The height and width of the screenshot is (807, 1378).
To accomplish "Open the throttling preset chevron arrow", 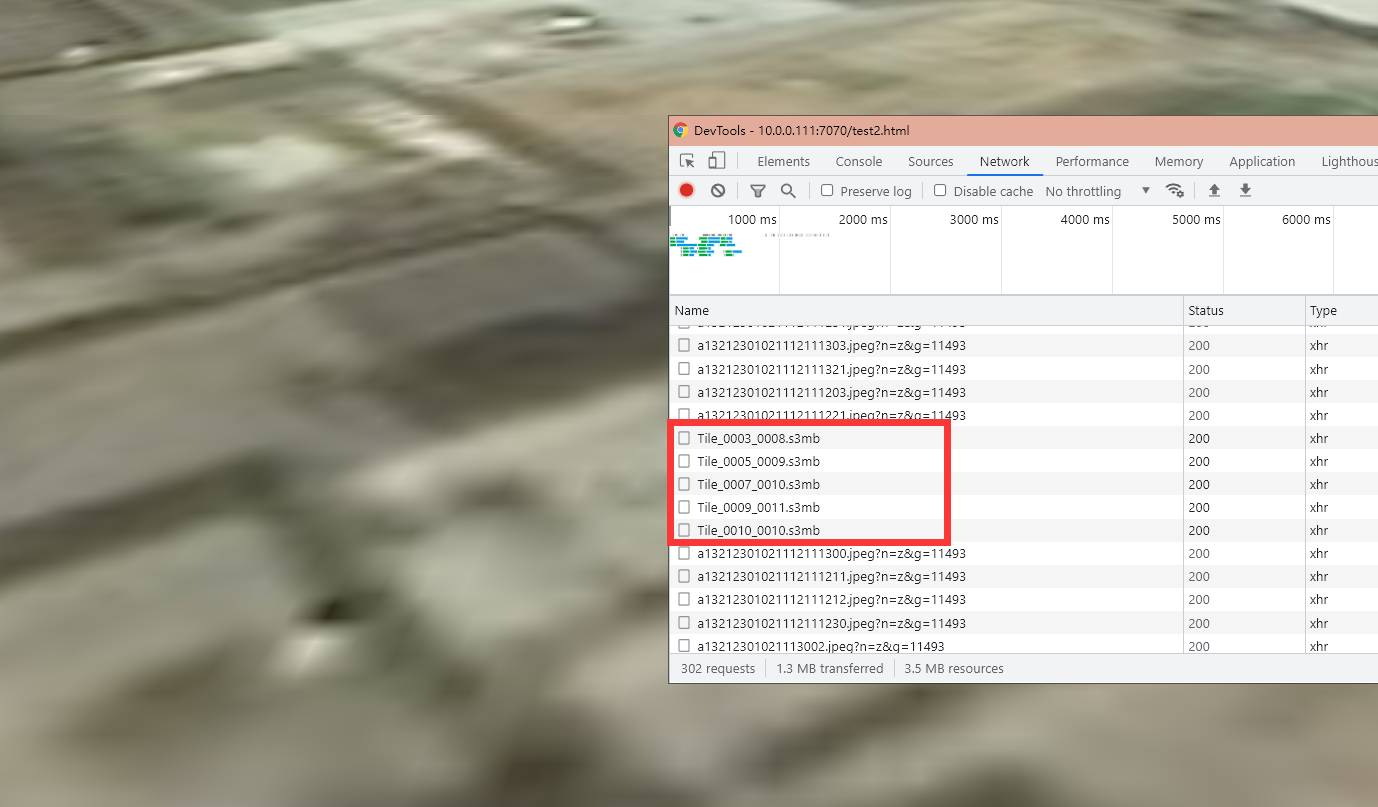I will (x=1145, y=191).
